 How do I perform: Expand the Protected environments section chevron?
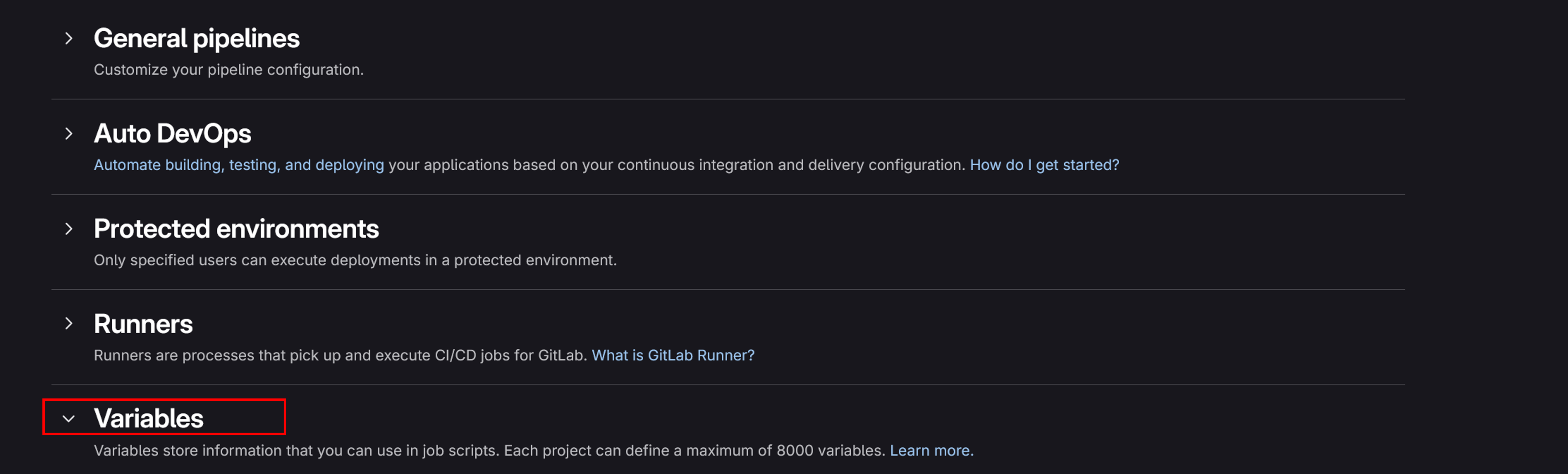(x=69, y=229)
